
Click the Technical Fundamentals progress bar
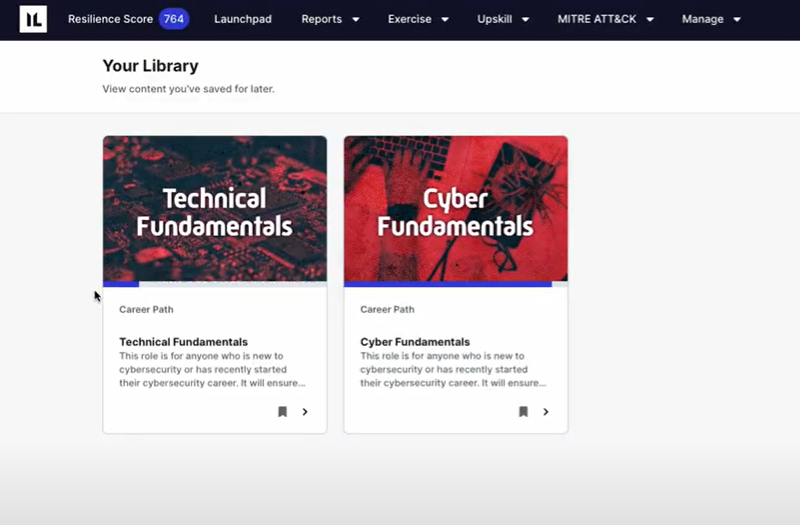tap(215, 284)
